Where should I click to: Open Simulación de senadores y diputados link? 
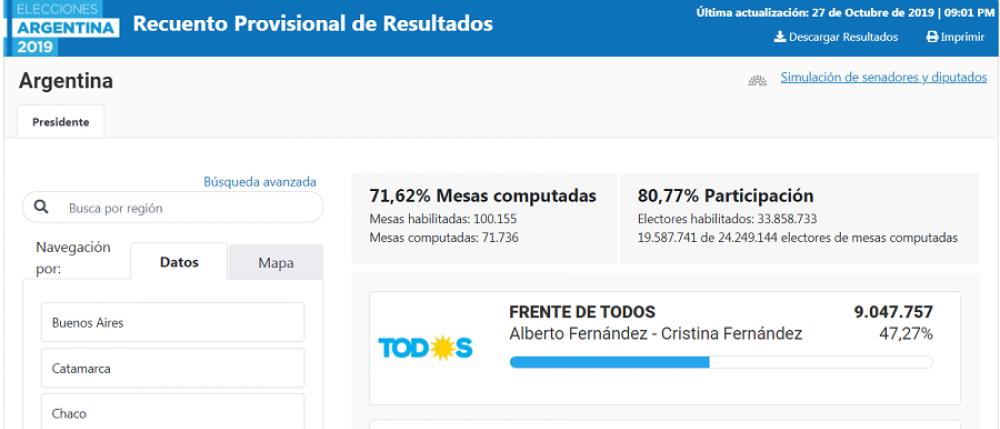pyautogui.click(x=884, y=78)
